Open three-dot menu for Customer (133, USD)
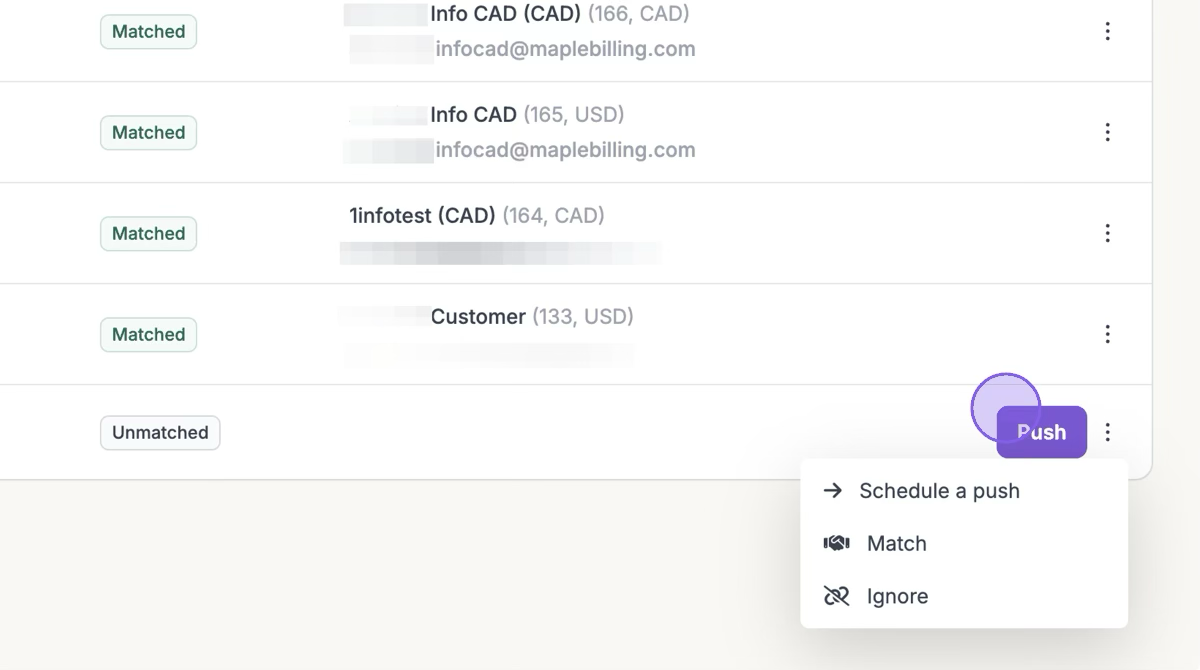 tap(1107, 334)
